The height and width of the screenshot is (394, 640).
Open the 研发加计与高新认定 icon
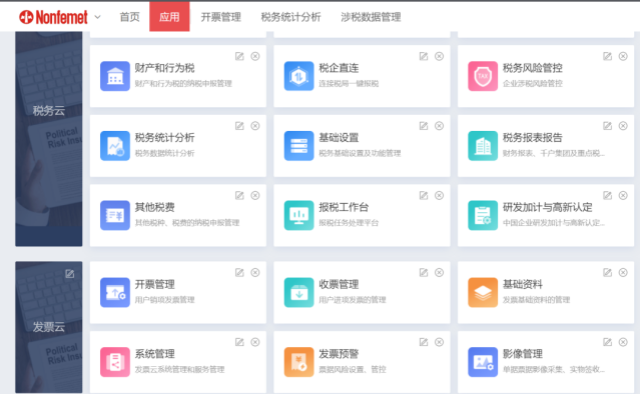click(x=483, y=215)
